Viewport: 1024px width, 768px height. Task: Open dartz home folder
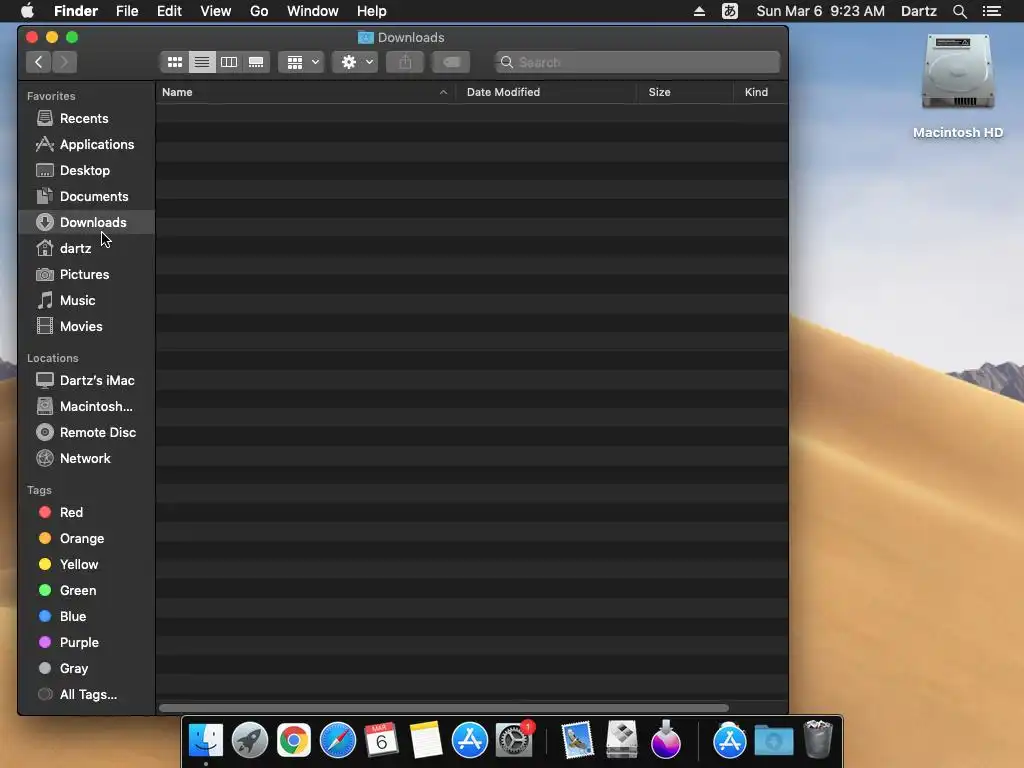[86, 249]
